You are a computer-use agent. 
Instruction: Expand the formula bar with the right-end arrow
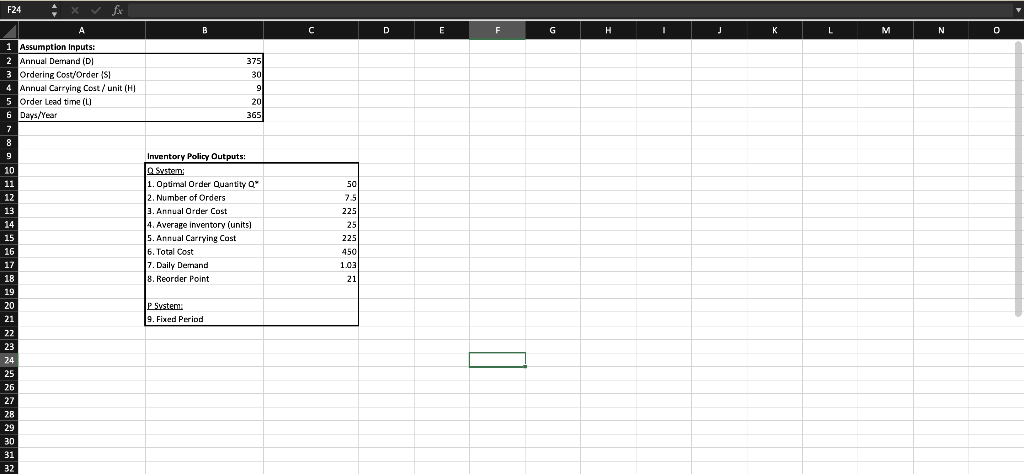pos(1017,10)
